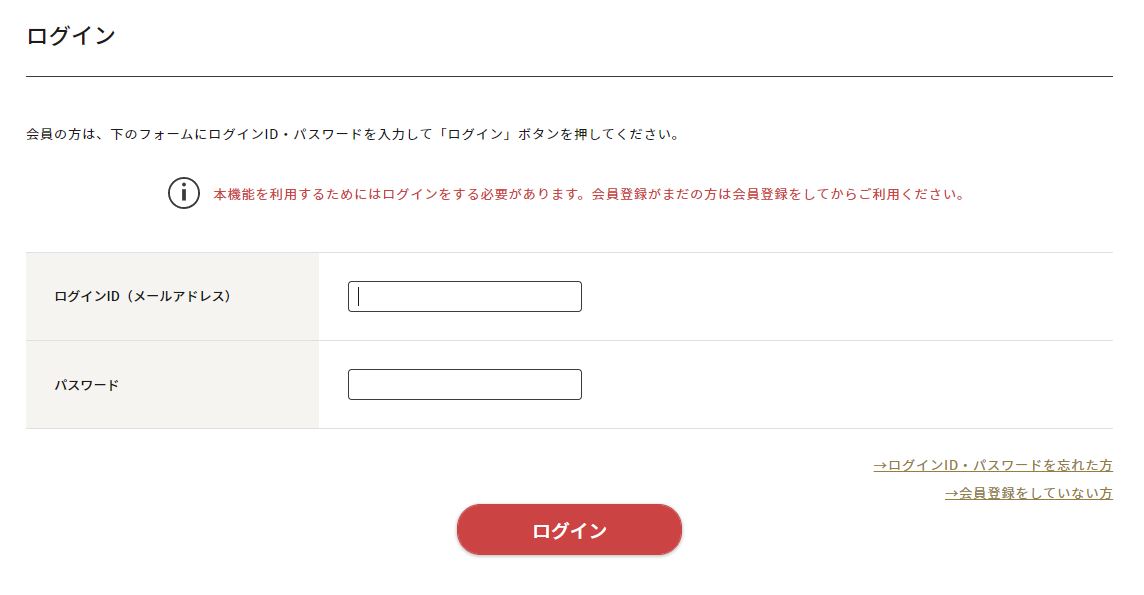The image size is (1144, 595).
Task: Click the horizontal divider under the ログイン heading
Action: 569,76
